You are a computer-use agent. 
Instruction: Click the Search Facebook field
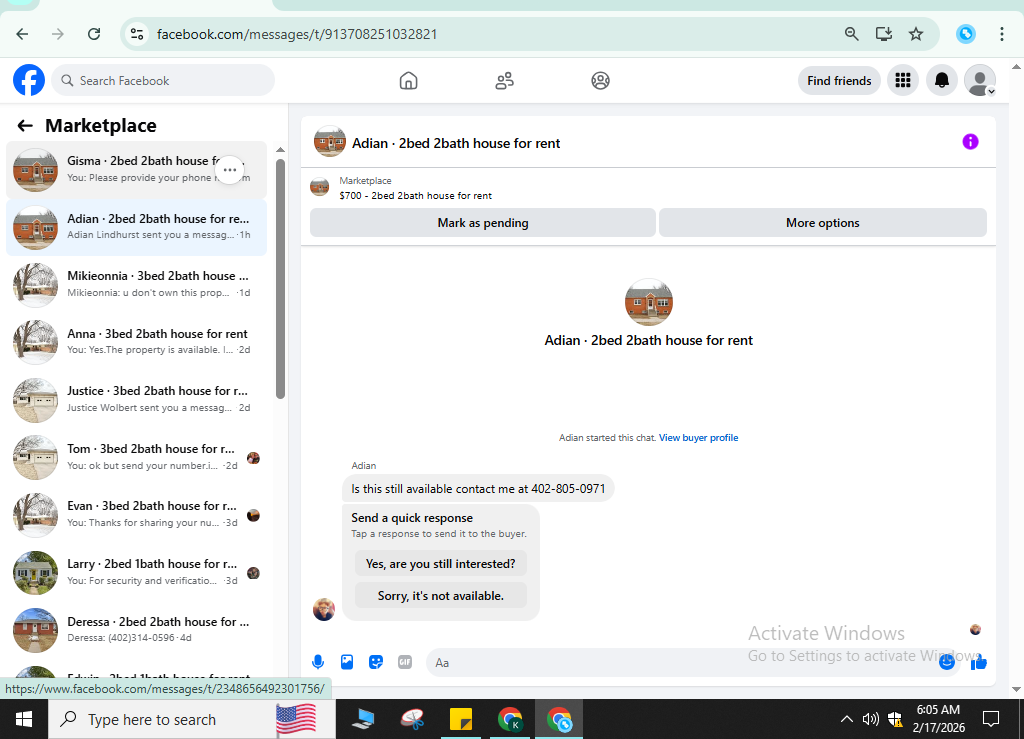tap(163, 80)
